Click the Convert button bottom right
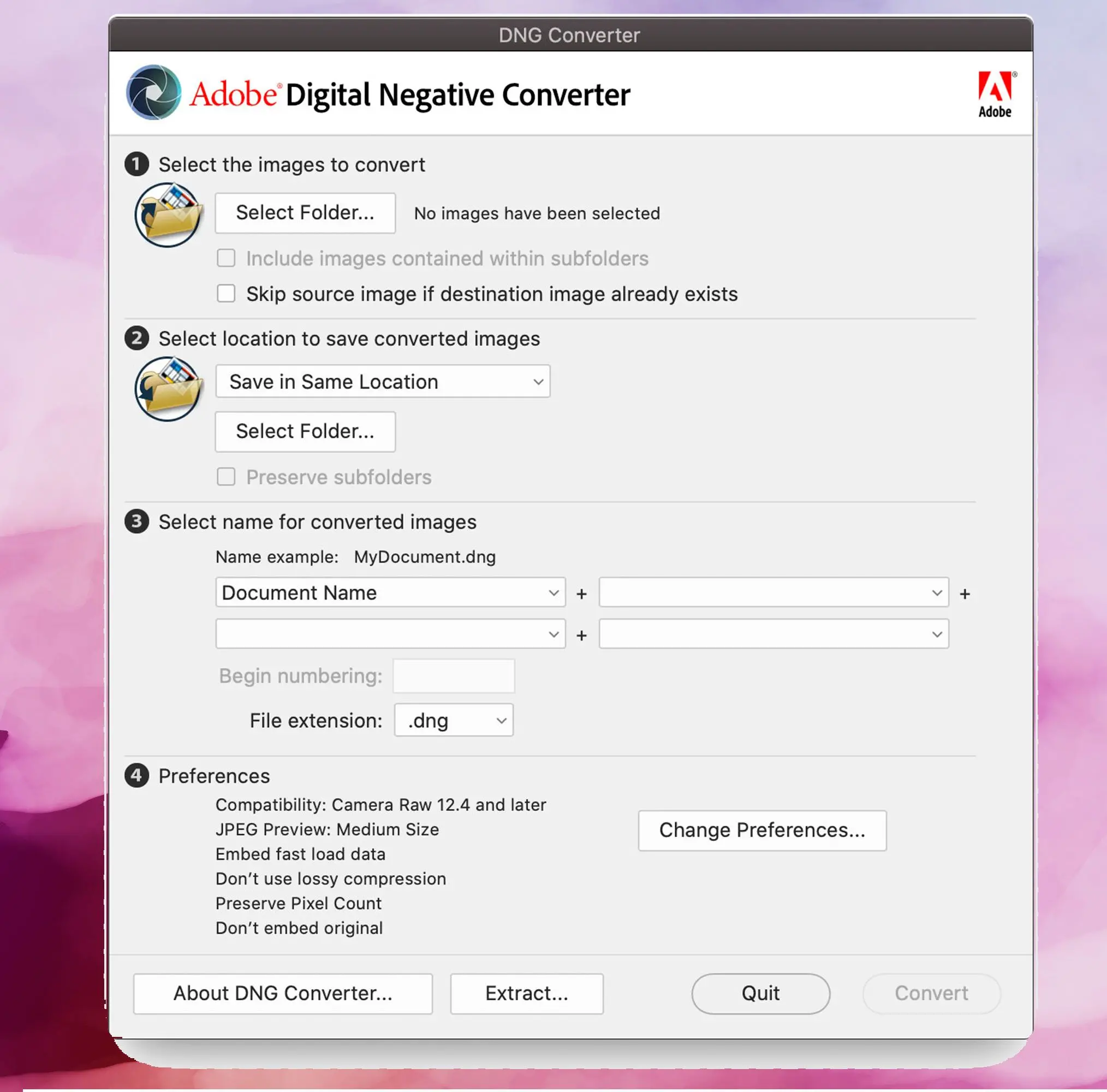The height and width of the screenshot is (1092, 1107). (931, 993)
